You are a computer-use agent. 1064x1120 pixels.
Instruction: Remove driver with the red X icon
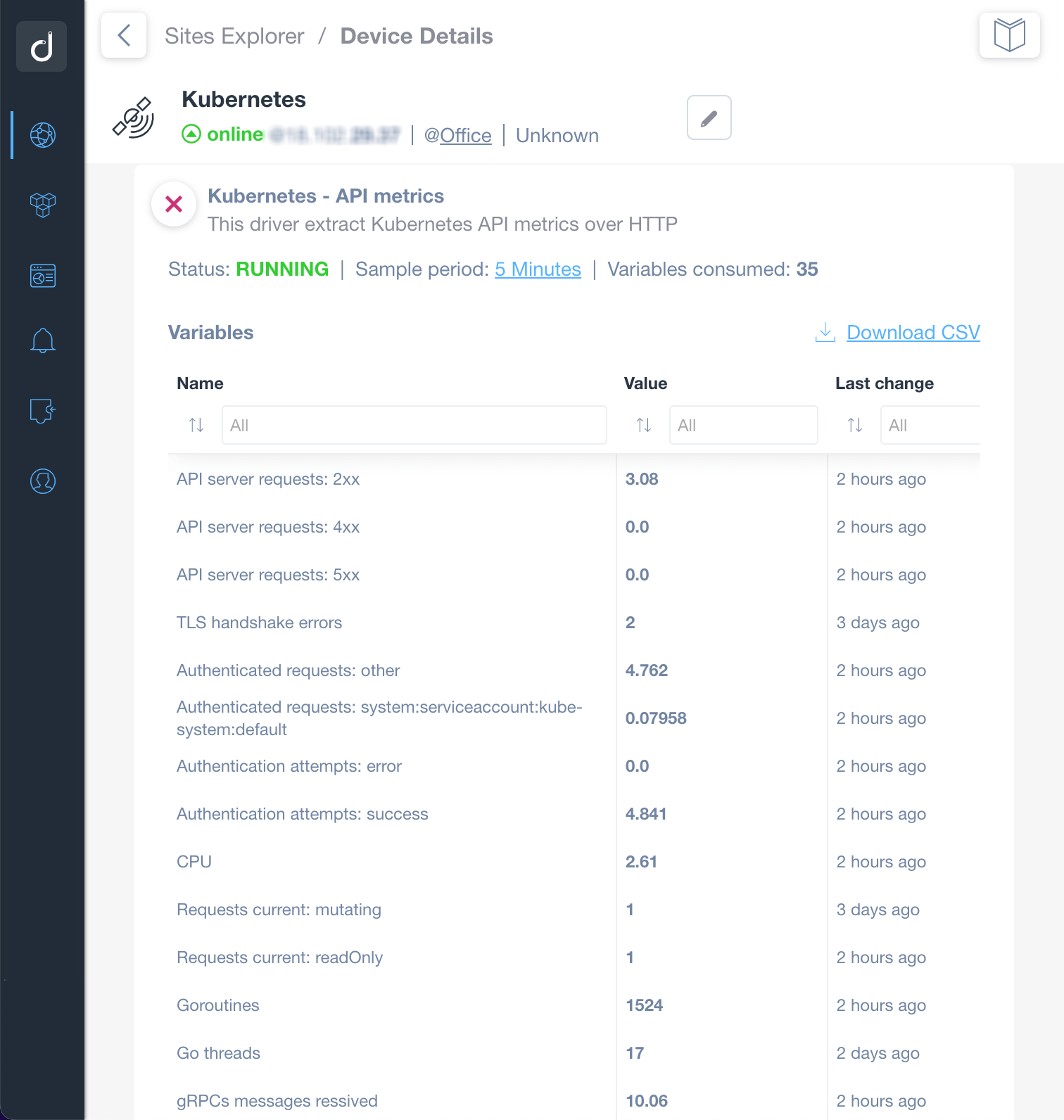point(174,204)
